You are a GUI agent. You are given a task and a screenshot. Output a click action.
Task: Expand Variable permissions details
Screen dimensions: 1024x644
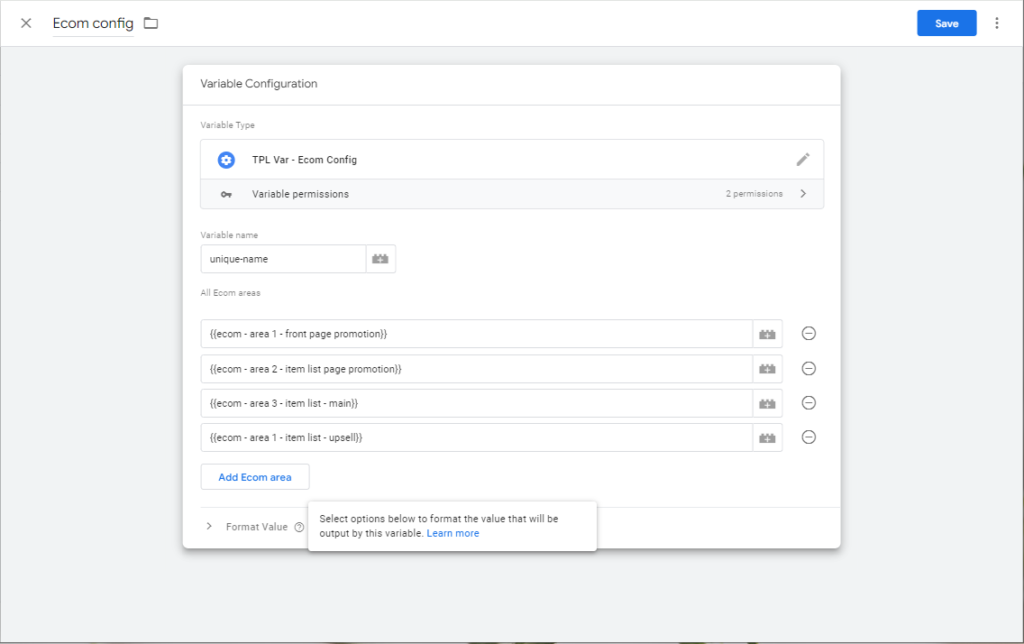click(x=803, y=194)
